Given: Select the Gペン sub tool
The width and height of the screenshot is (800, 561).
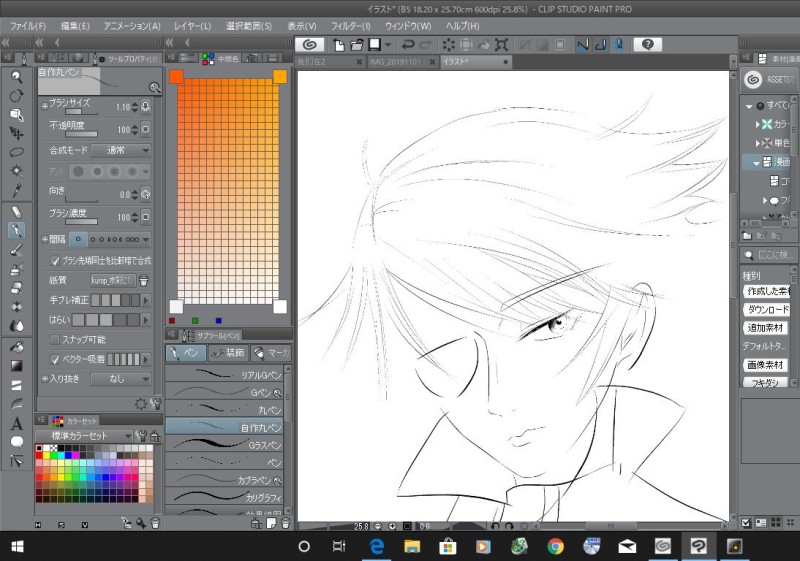Looking at the screenshot, I should click(x=224, y=393).
